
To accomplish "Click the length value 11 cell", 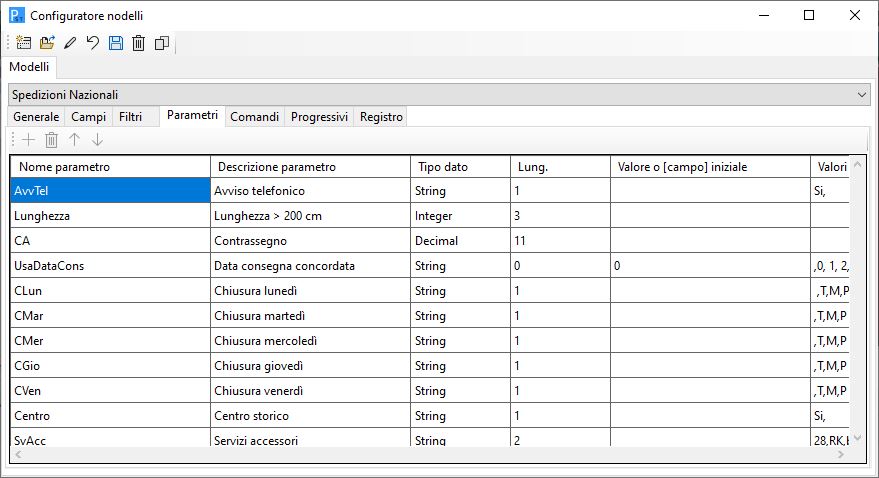I will (x=560, y=240).
